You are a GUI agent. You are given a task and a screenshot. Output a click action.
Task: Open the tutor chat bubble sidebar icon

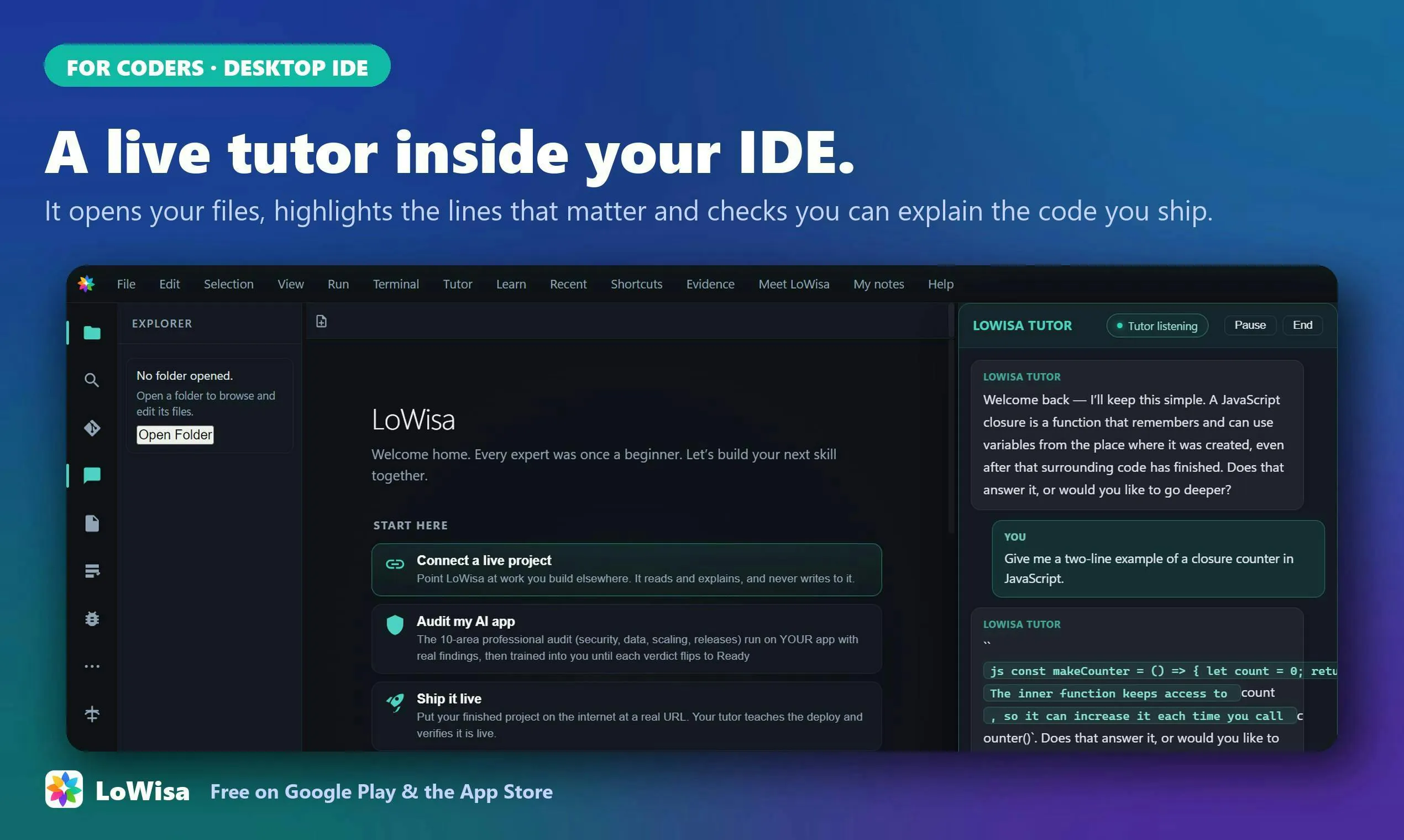click(x=92, y=475)
